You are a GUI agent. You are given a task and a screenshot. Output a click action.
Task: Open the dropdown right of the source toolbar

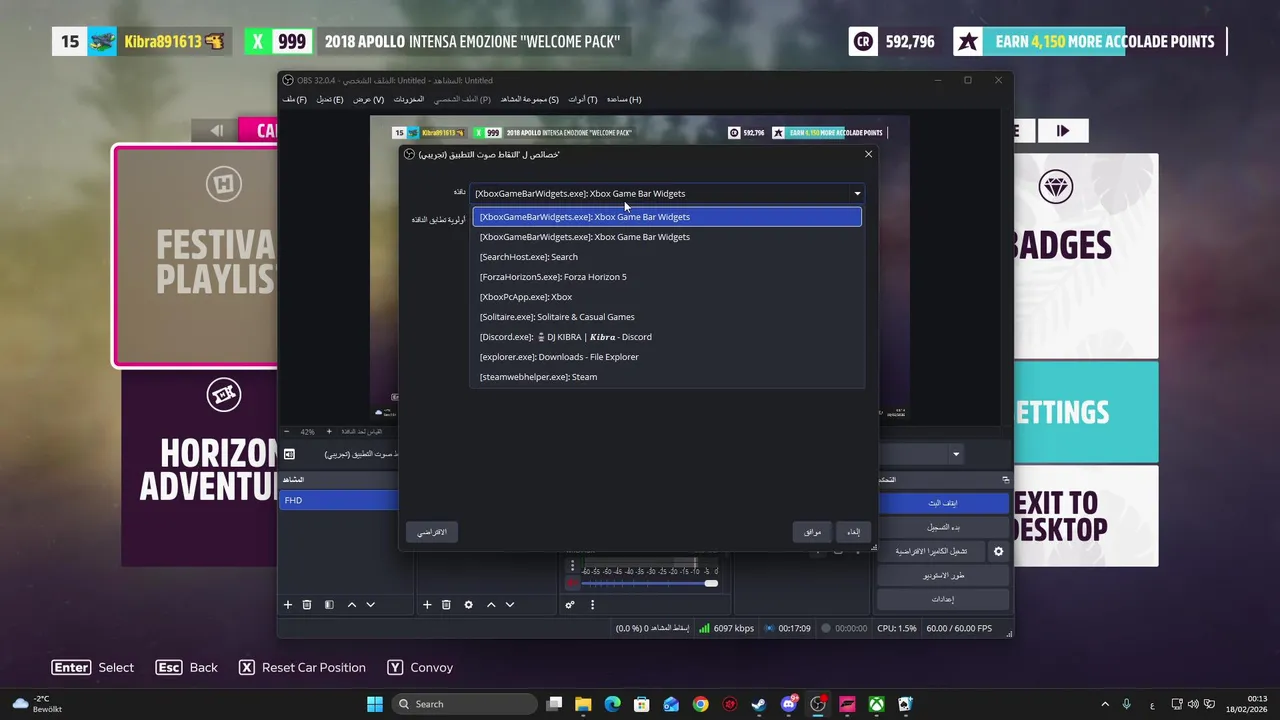click(x=956, y=454)
